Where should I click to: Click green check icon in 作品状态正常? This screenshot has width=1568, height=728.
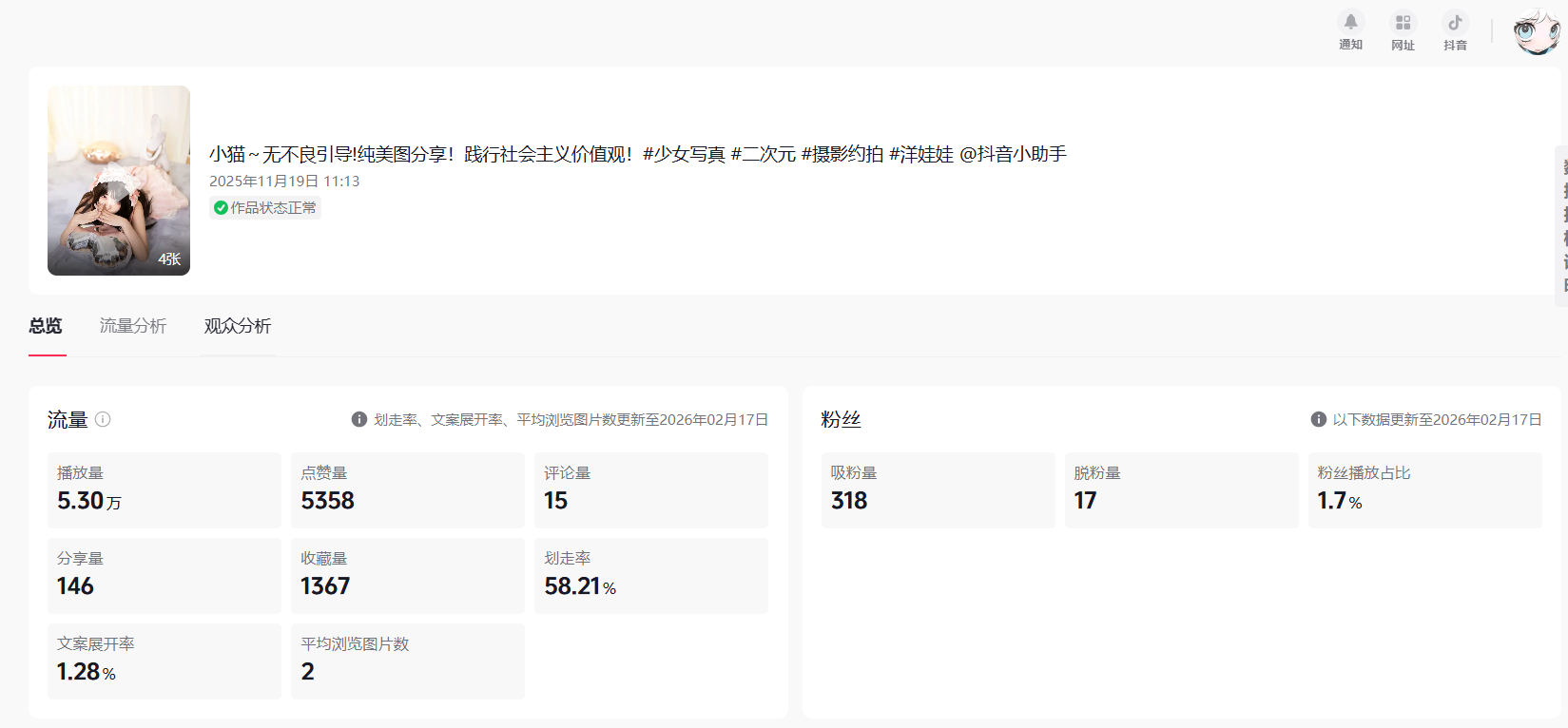tap(221, 208)
